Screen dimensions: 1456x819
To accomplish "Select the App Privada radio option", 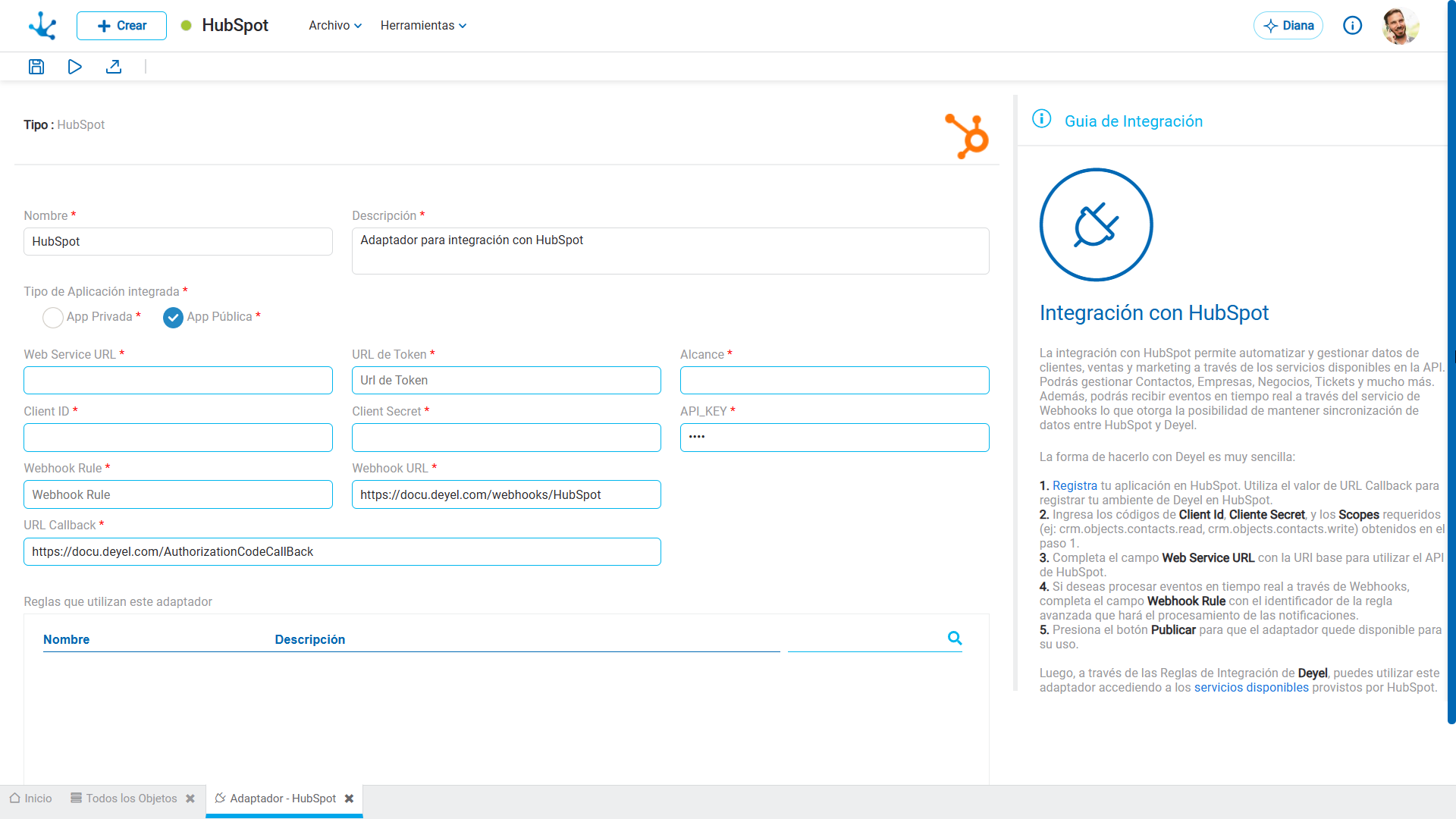I will pyautogui.click(x=53, y=317).
